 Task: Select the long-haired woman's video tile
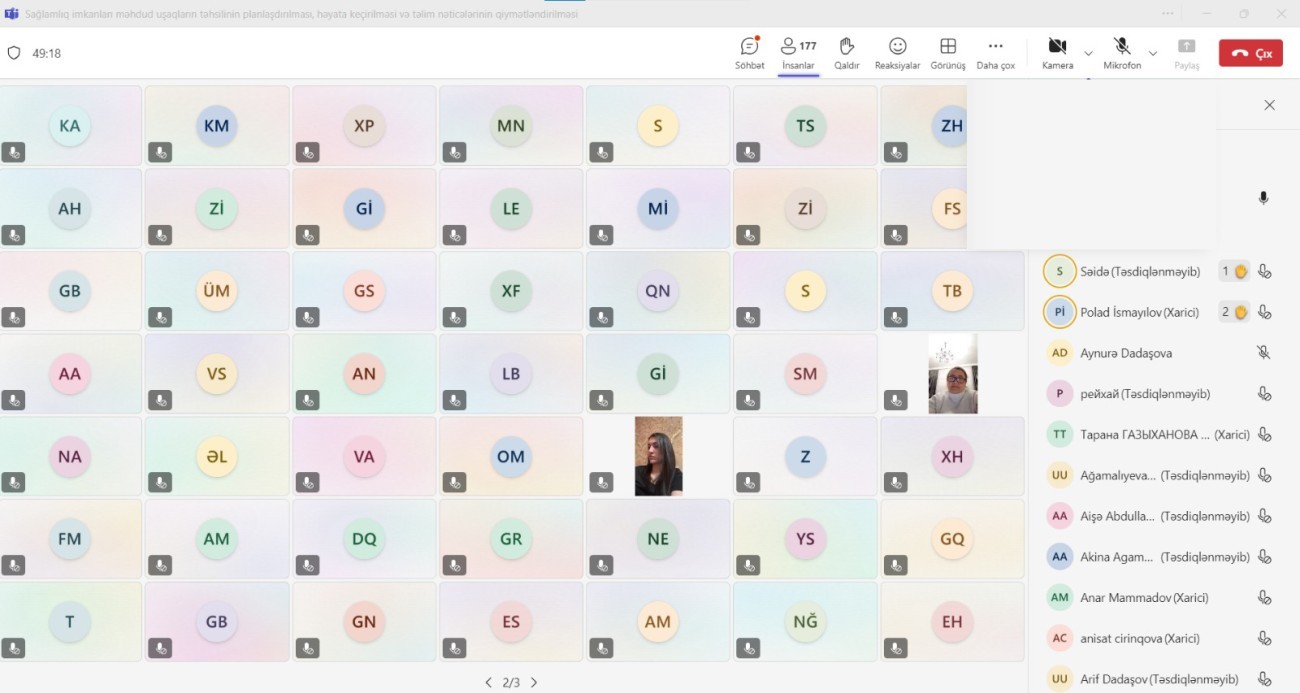[658, 457]
